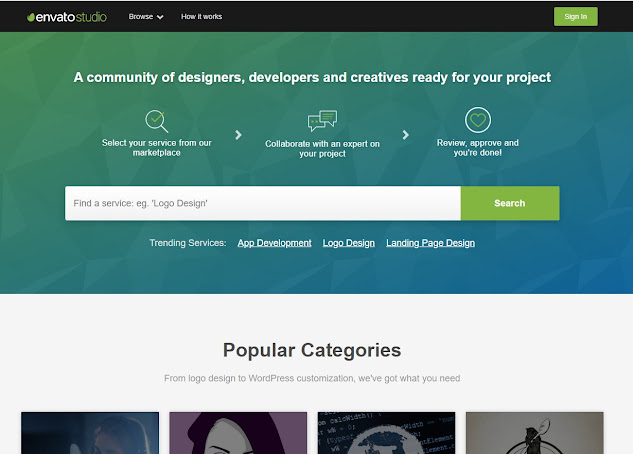Click 'Select your service from our marketplace' text

pos(157,148)
